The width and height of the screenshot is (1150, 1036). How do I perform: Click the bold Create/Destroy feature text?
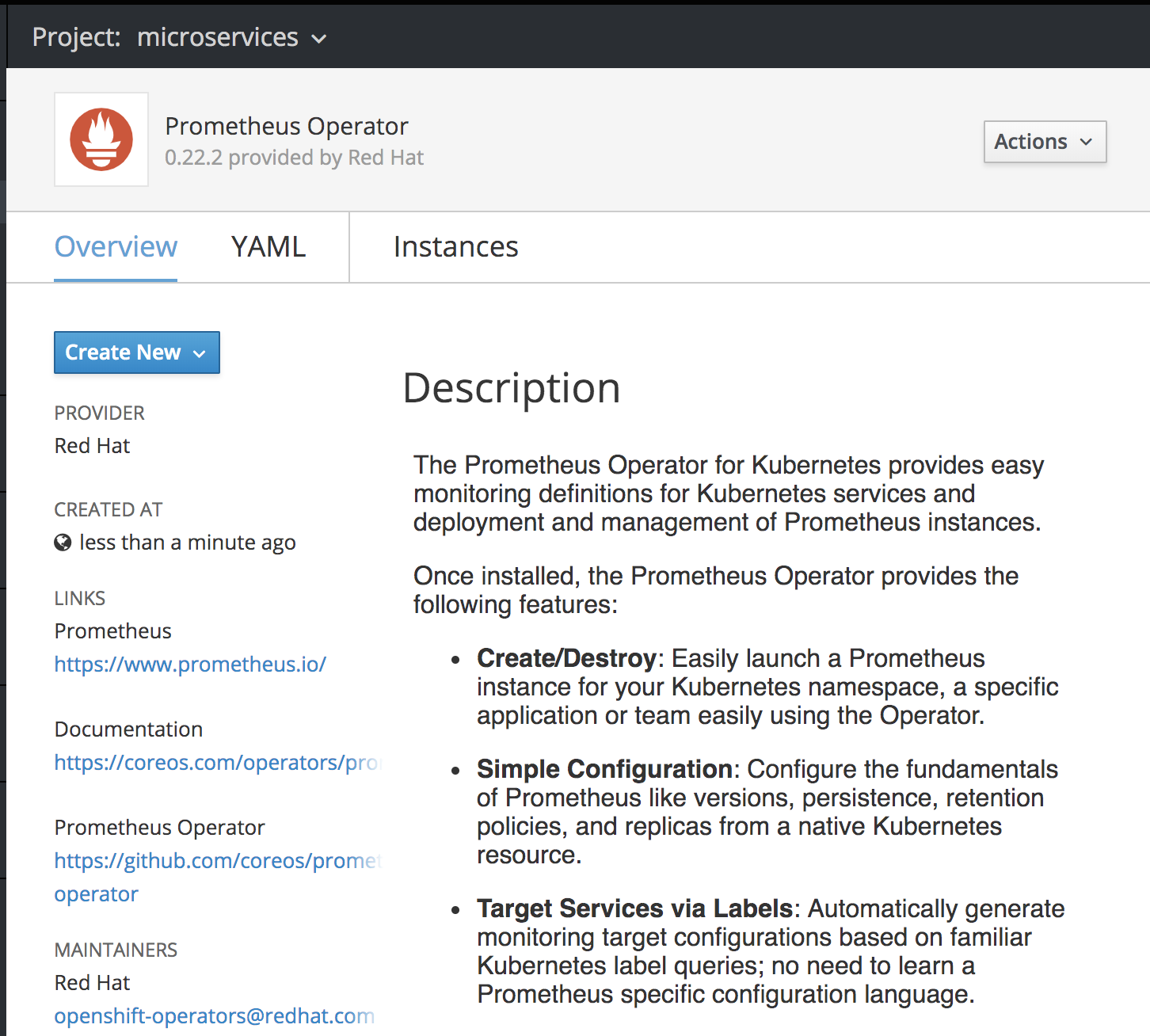[x=566, y=658]
